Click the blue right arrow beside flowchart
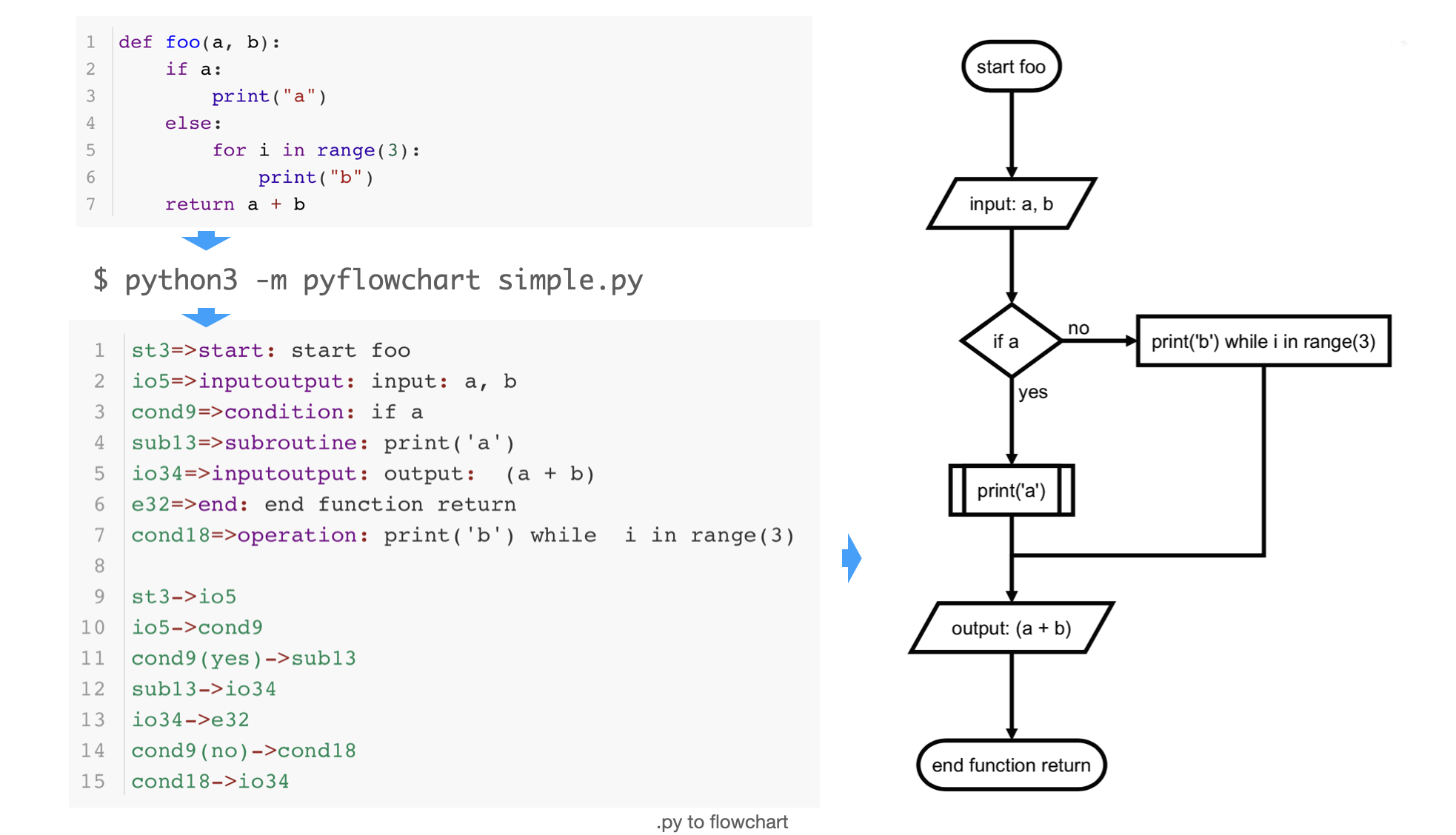The width and height of the screenshot is (1456, 835). point(852,557)
